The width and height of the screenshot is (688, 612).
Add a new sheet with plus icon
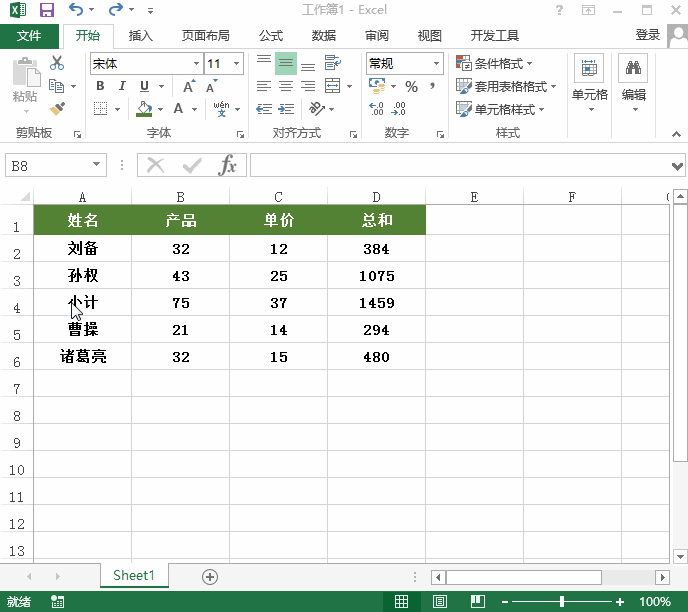(210, 576)
